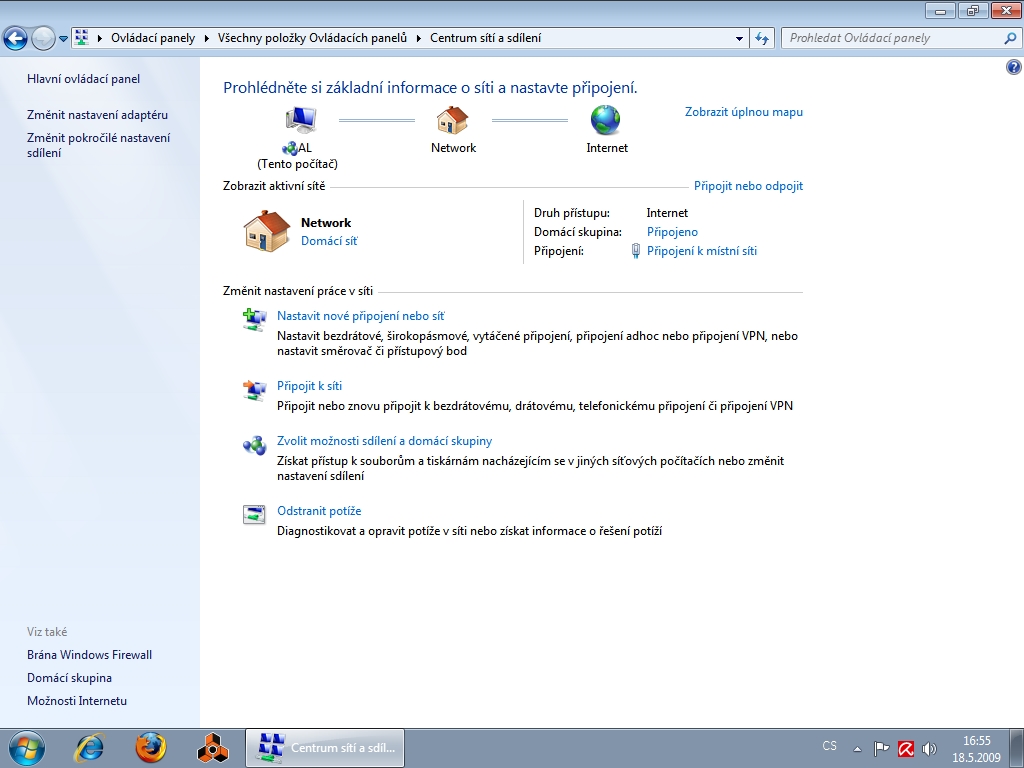The image size is (1024, 768).
Task: Click the Ovládací panely breadcrumb
Action: click(x=153, y=38)
